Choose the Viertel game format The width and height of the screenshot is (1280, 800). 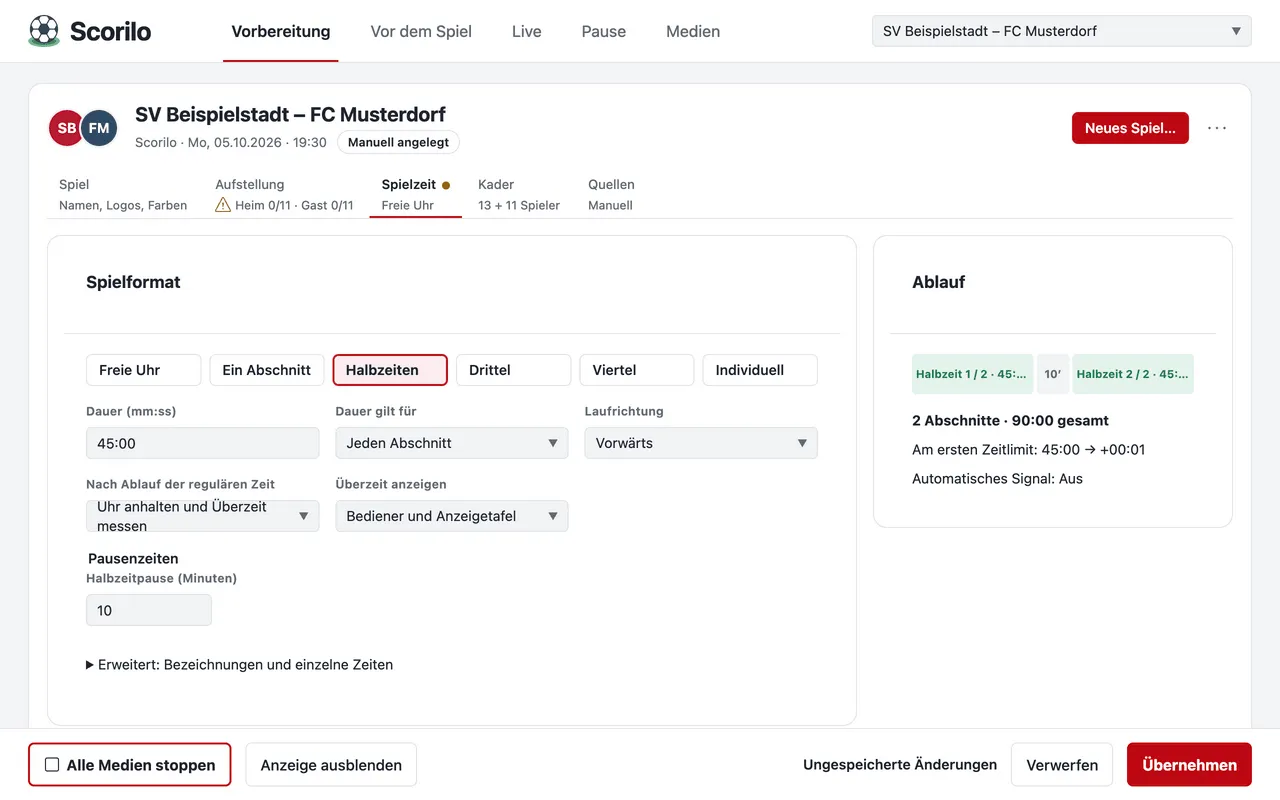pyautogui.click(x=636, y=370)
